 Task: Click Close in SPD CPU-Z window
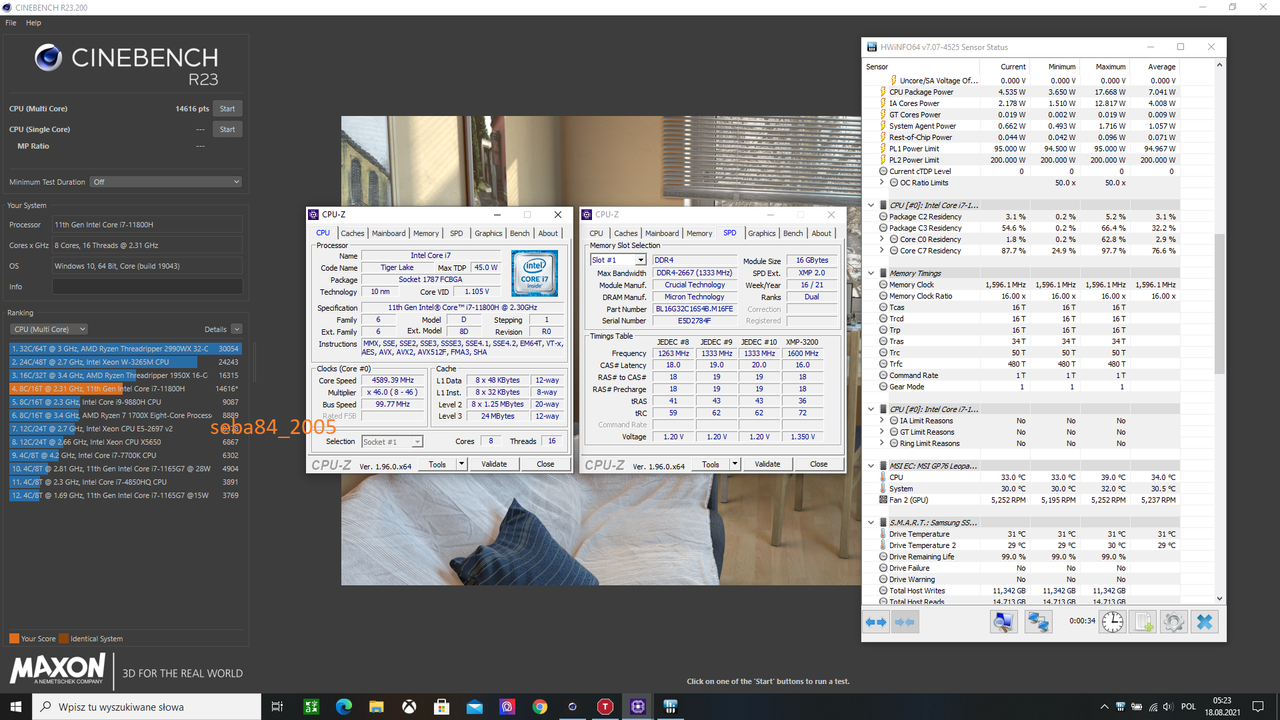tap(818, 464)
